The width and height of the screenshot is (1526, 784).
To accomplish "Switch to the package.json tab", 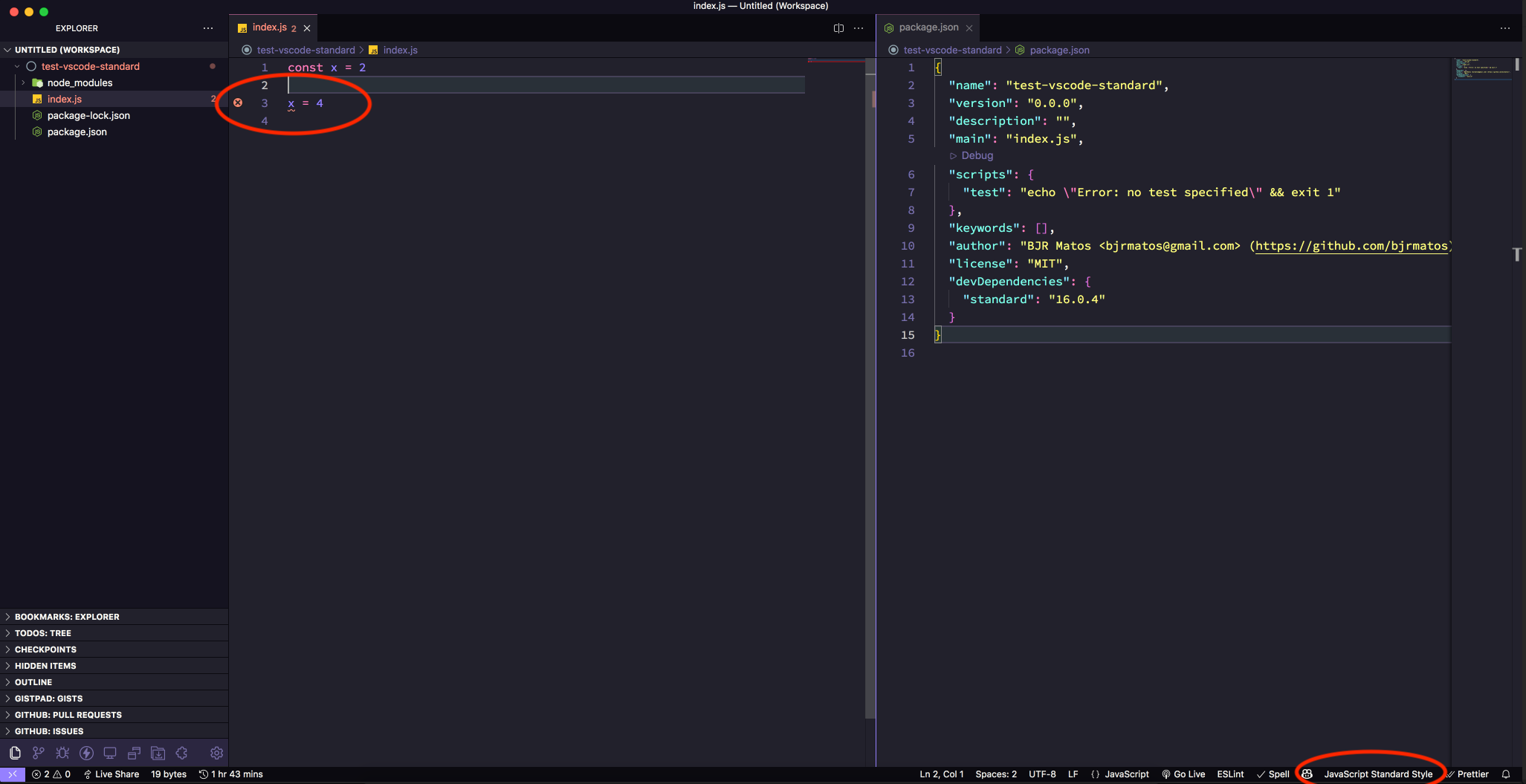I will [x=928, y=27].
